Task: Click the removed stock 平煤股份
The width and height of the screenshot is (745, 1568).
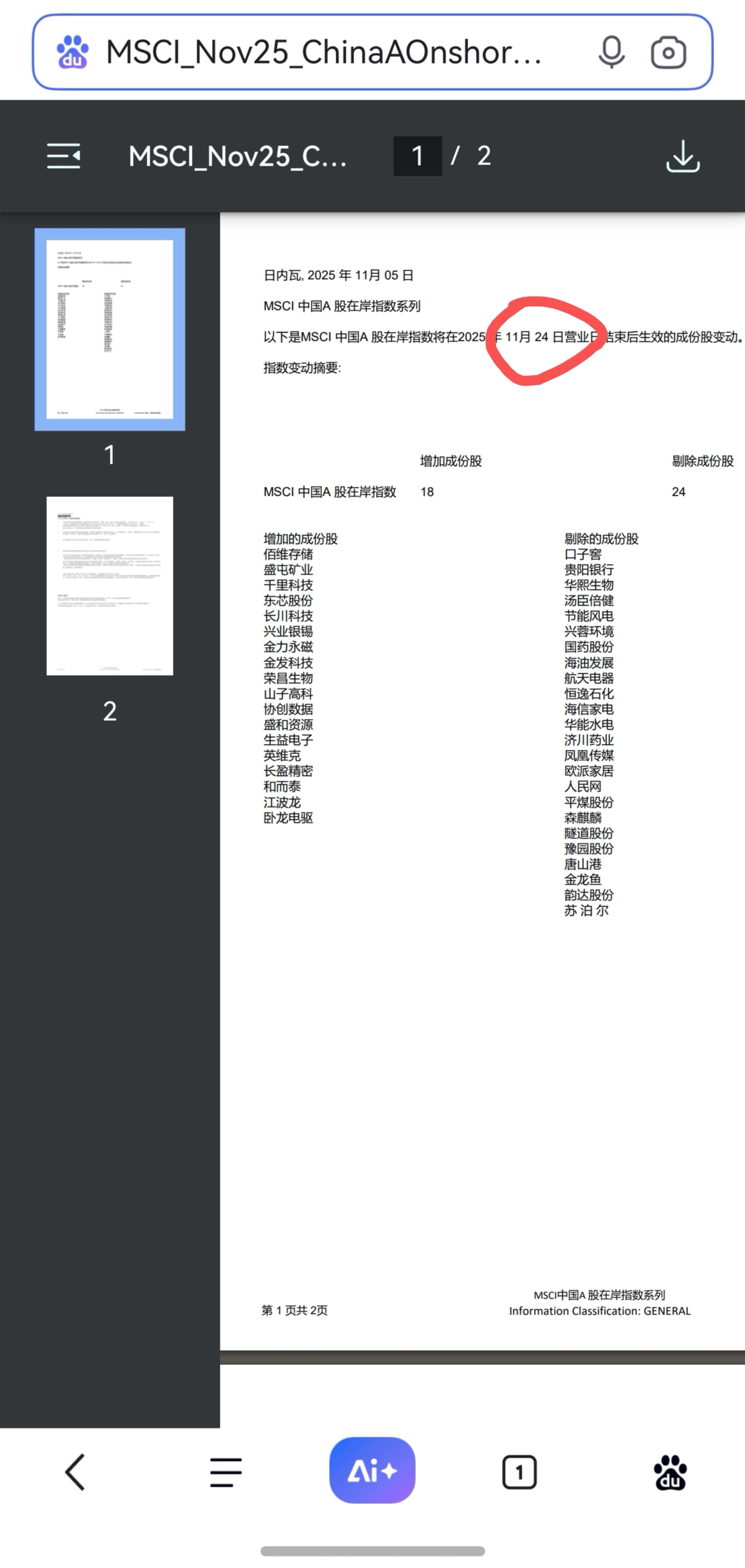Action: 589,802
